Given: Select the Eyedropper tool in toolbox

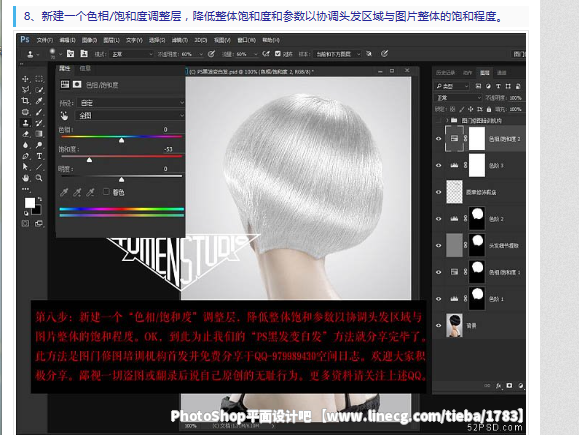Looking at the screenshot, I should click(x=39, y=101).
